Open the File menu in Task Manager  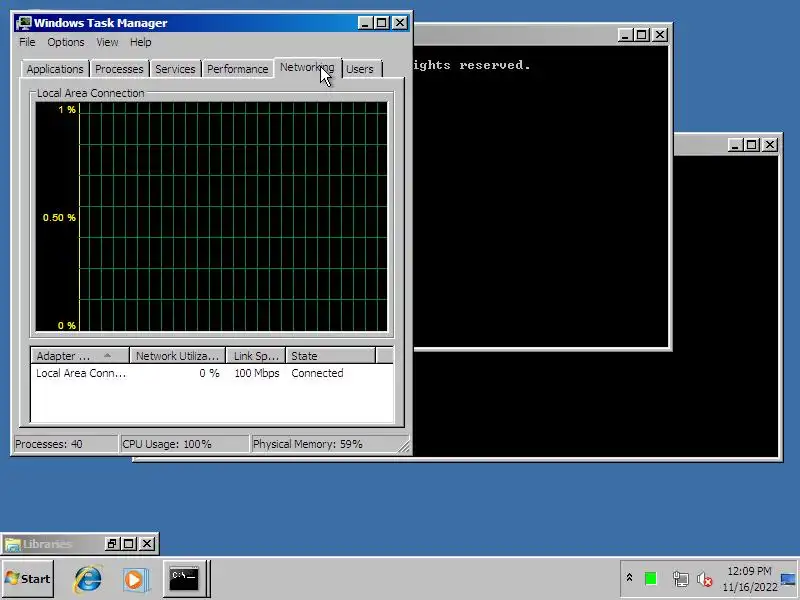[x=27, y=42]
